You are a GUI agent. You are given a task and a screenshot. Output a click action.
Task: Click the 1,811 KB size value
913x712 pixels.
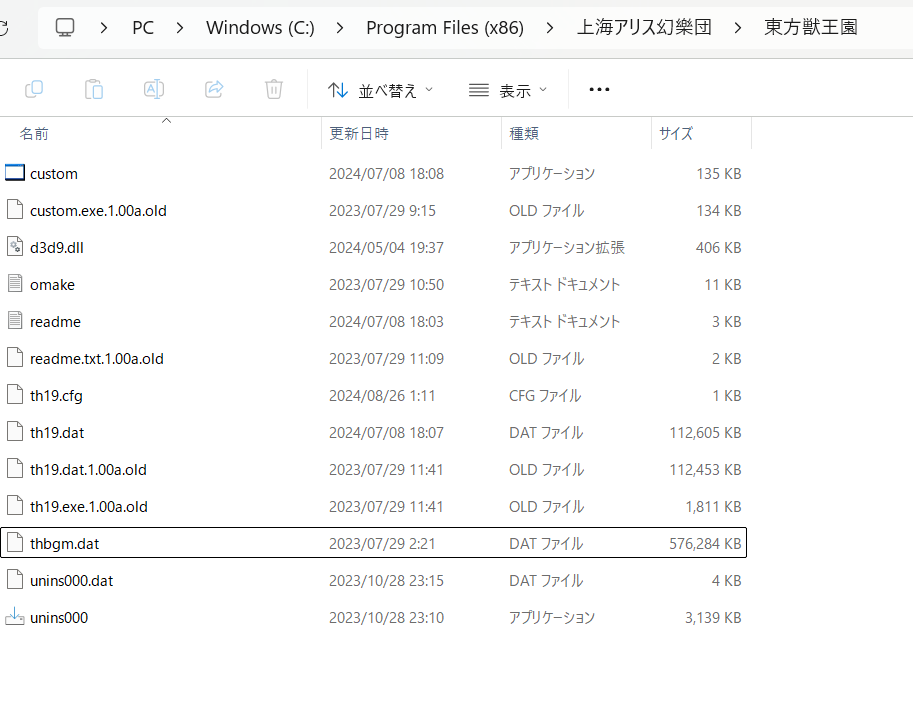click(713, 507)
